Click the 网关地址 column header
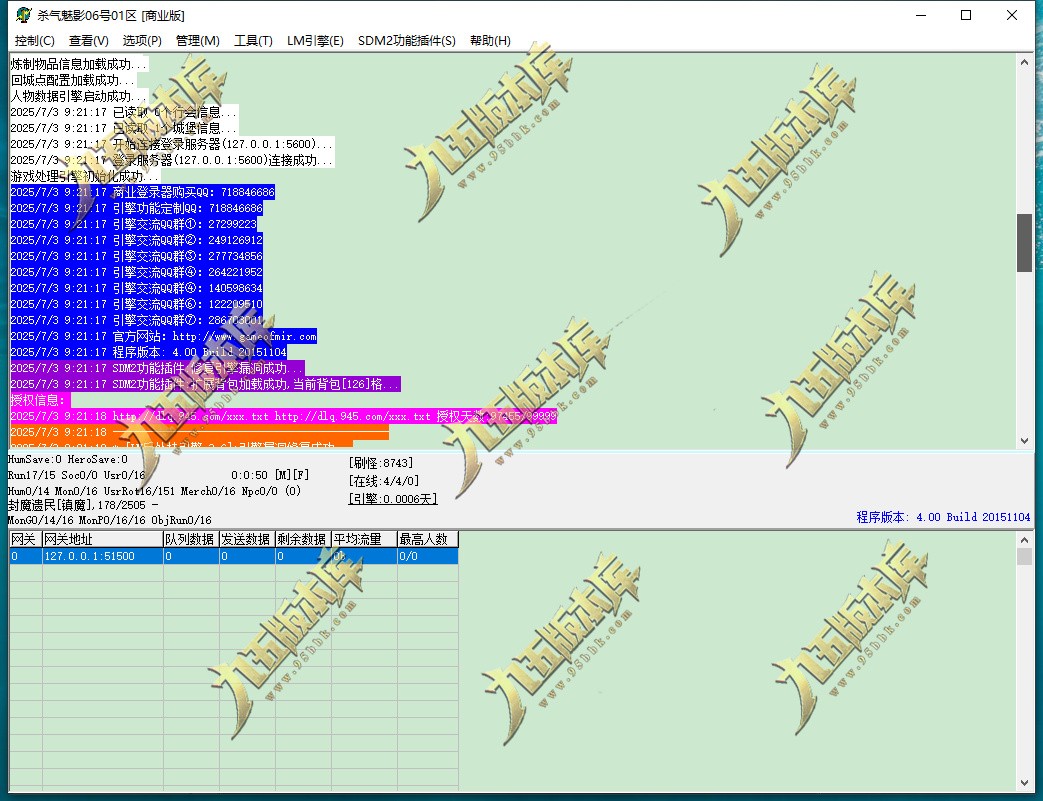The height and width of the screenshot is (801, 1043). point(102,539)
